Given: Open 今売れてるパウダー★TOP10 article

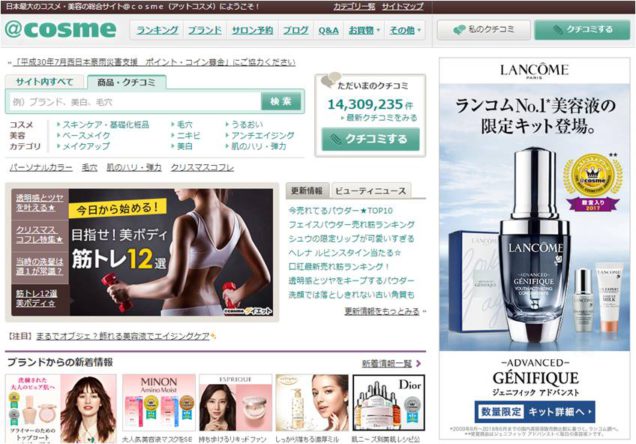Looking at the screenshot, I should coord(340,210).
